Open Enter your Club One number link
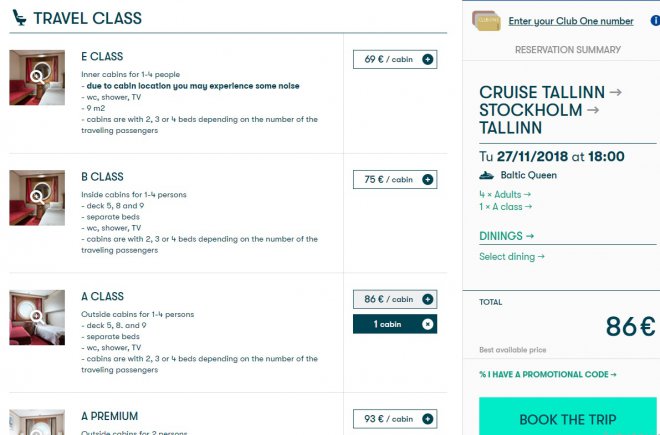 click(570, 21)
